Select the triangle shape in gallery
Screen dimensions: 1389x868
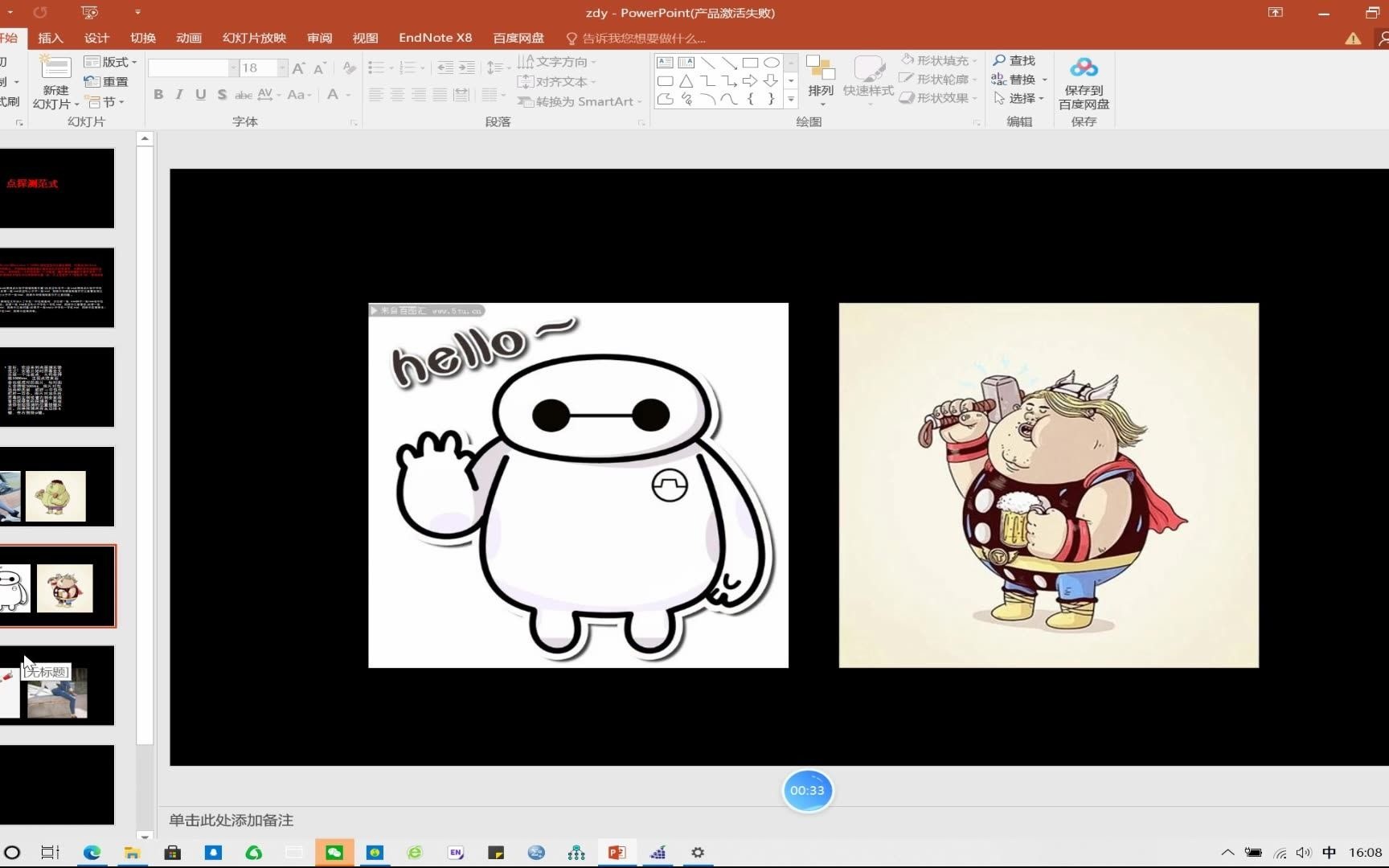pyautogui.click(x=686, y=81)
